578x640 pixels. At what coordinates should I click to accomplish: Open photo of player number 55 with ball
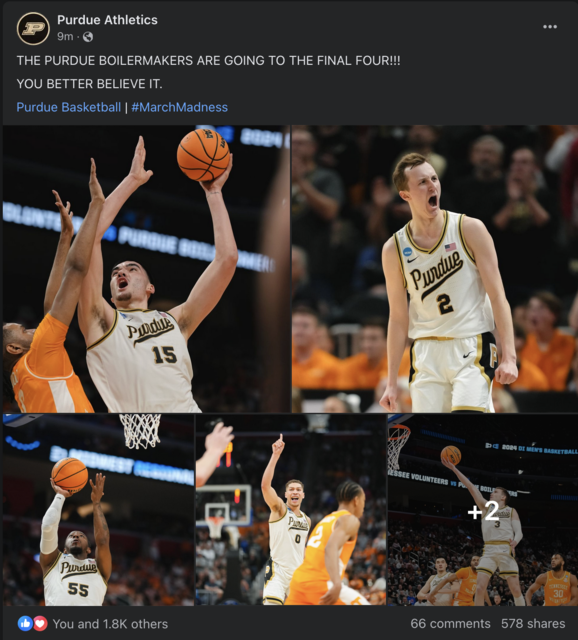click(98, 509)
